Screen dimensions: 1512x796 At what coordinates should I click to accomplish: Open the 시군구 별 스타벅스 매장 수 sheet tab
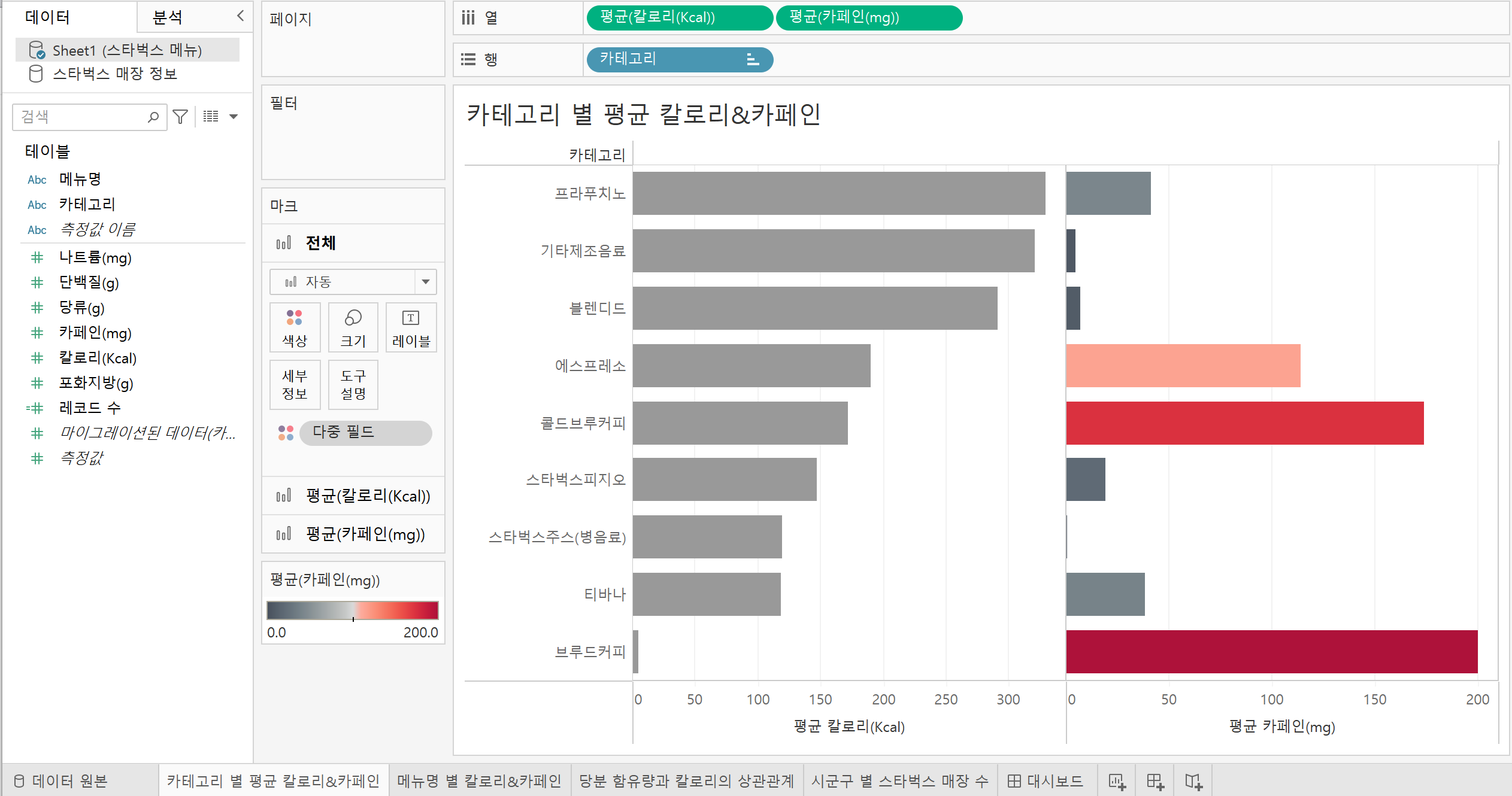(900, 781)
